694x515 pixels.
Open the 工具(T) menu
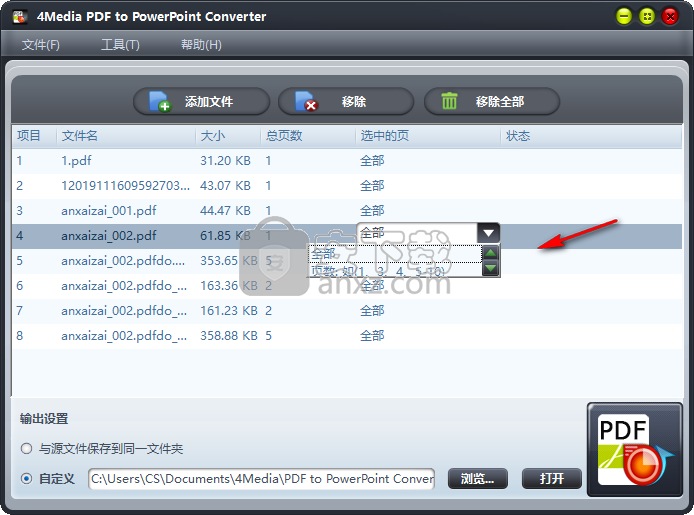[x=120, y=45]
